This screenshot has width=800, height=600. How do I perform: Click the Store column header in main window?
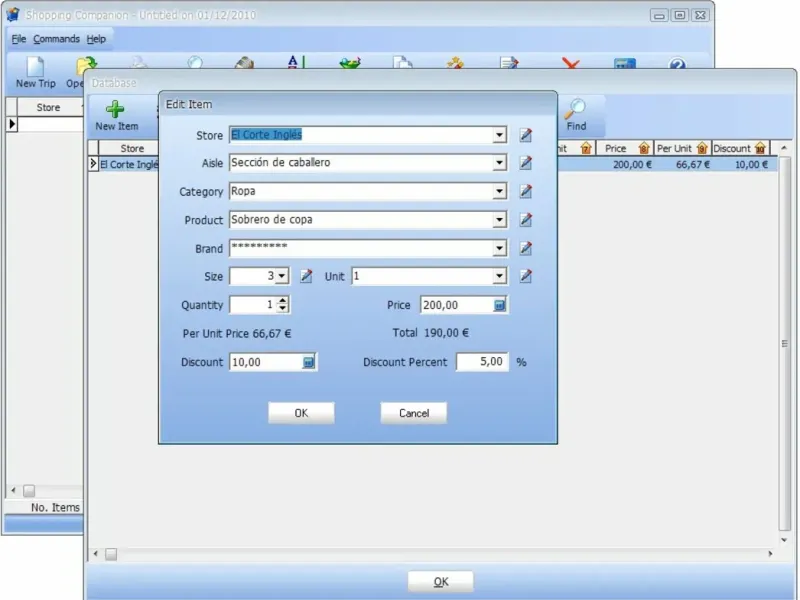(x=48, y=108)
